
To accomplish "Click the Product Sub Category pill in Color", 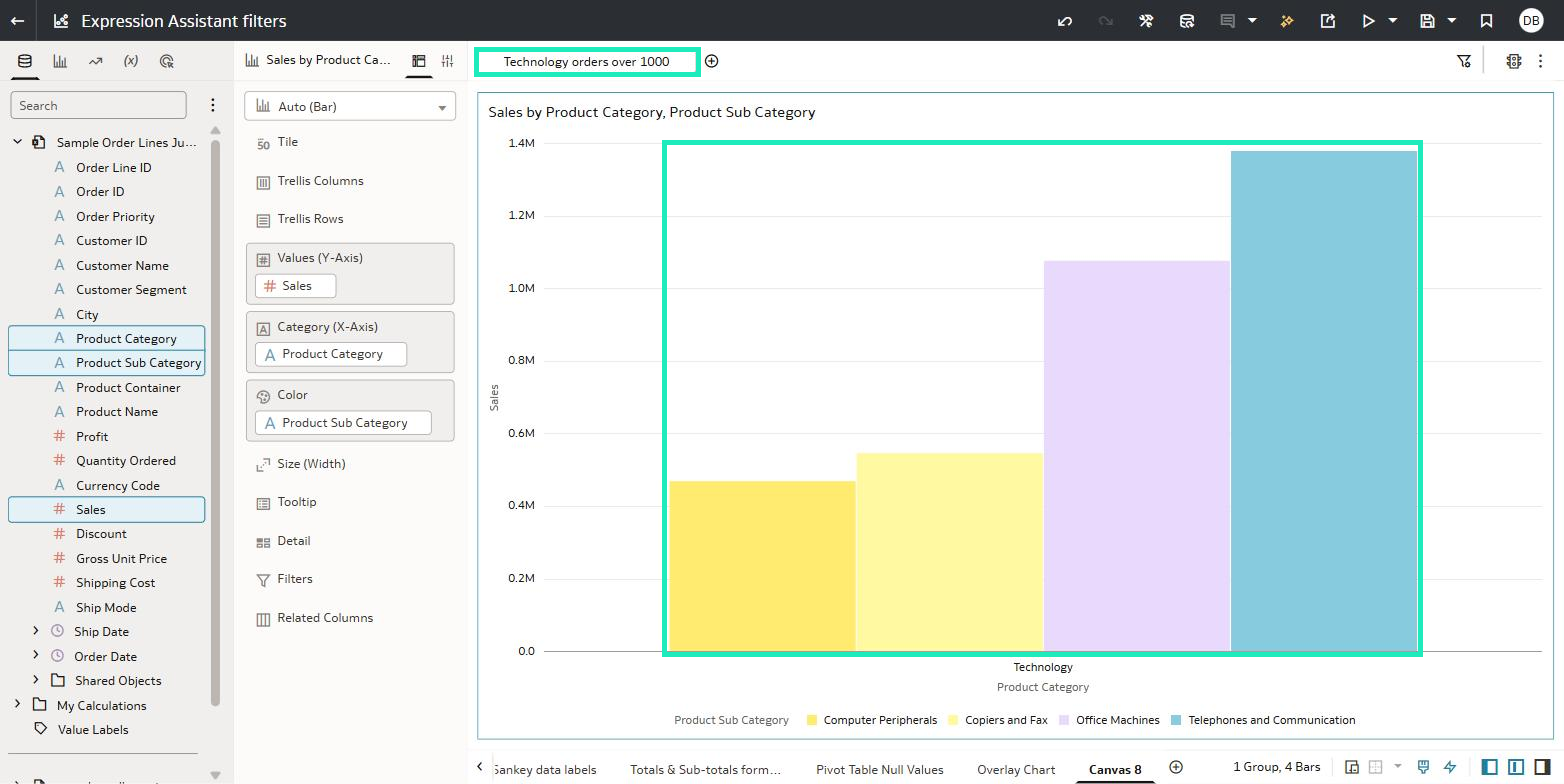I will click(x=343, y=423).
